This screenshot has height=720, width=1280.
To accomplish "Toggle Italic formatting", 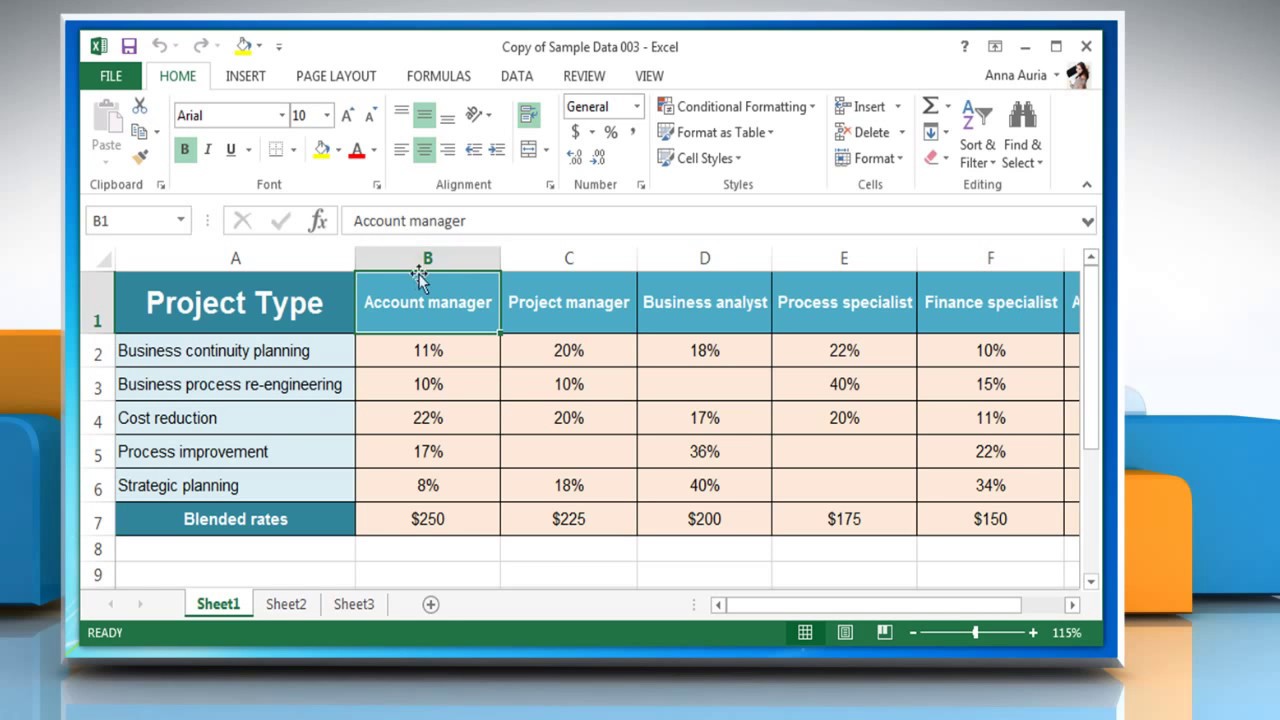I will coord(208,150).
